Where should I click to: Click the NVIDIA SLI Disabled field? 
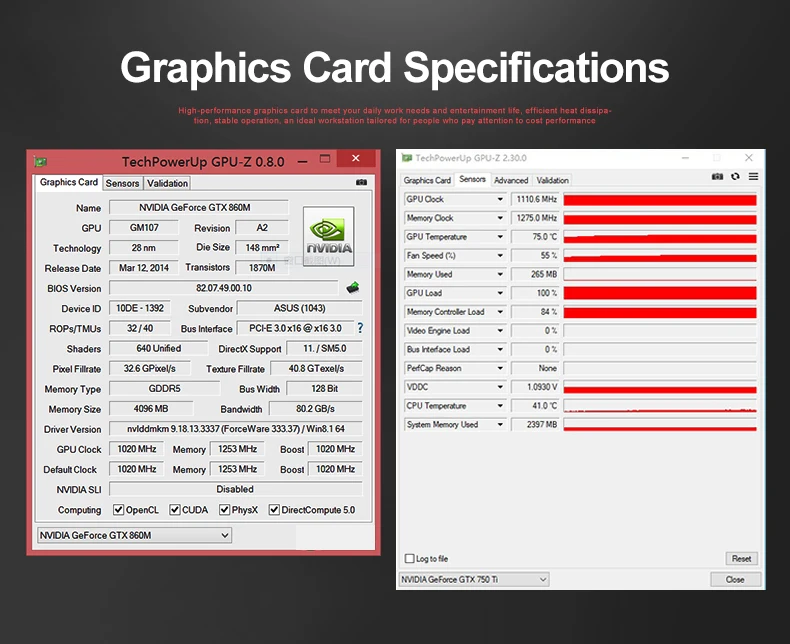pyautogui.click(x=236, y=489)
